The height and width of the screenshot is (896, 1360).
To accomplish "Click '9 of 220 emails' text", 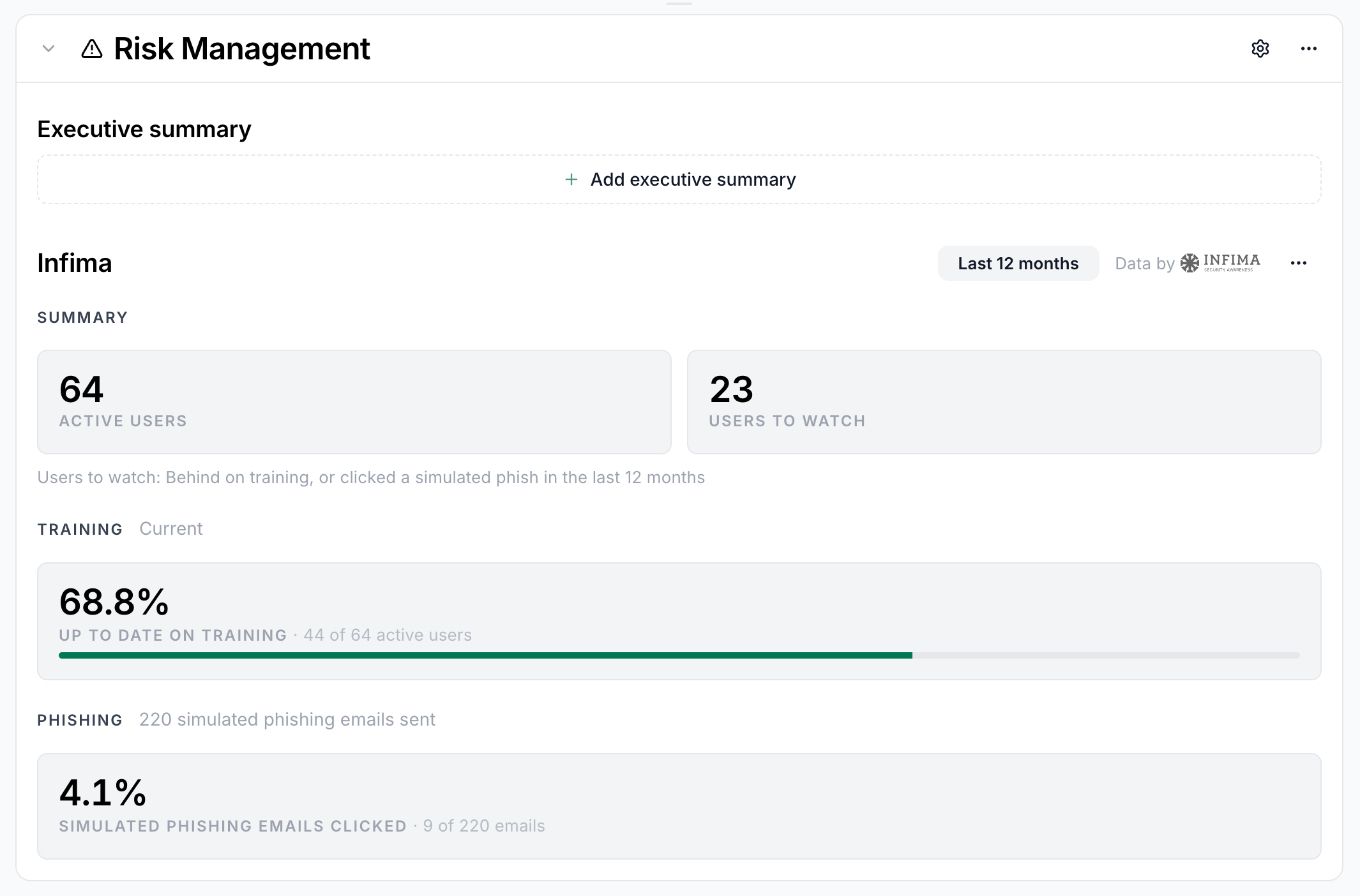I will 484,826.
